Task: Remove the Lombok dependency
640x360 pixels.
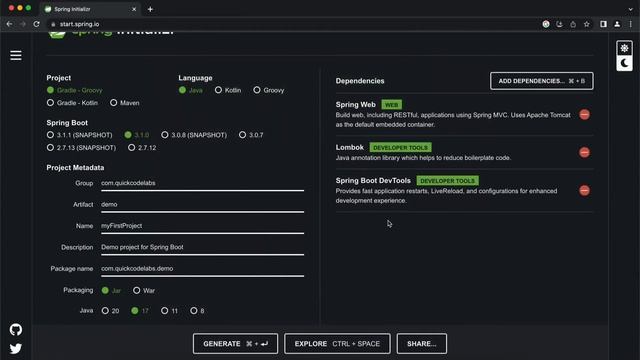Action: pyautogui.click(x=584, y=152)
